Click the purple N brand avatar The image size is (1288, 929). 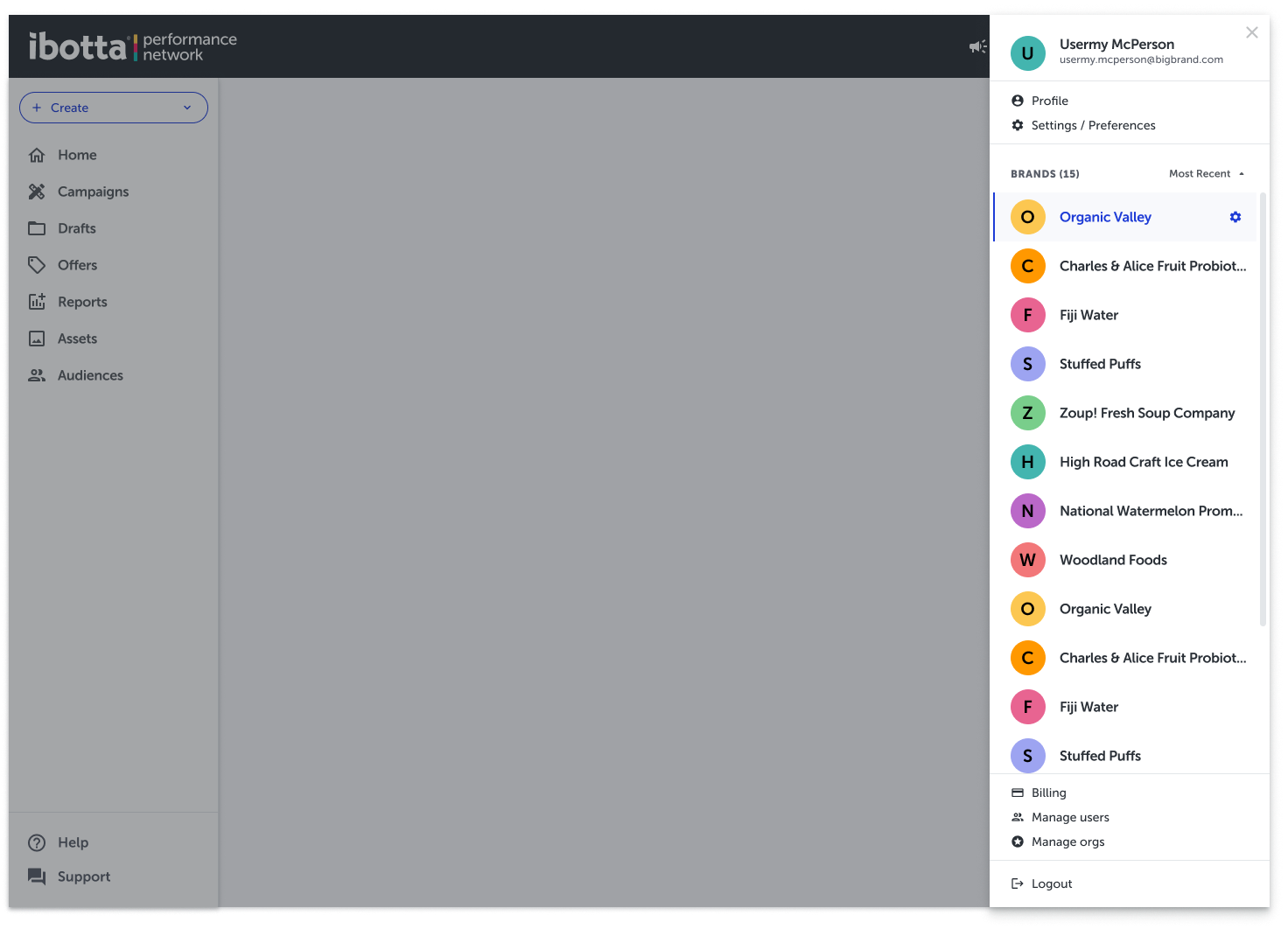(1028, 511)
